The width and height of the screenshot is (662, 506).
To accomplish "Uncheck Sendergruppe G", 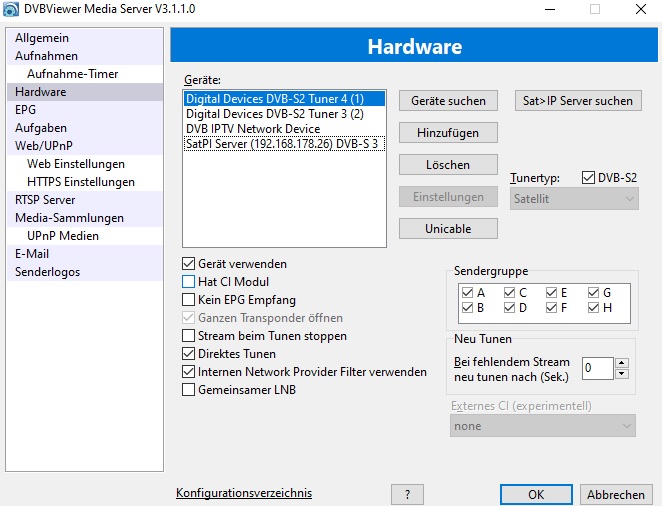I will coord(594,292).
